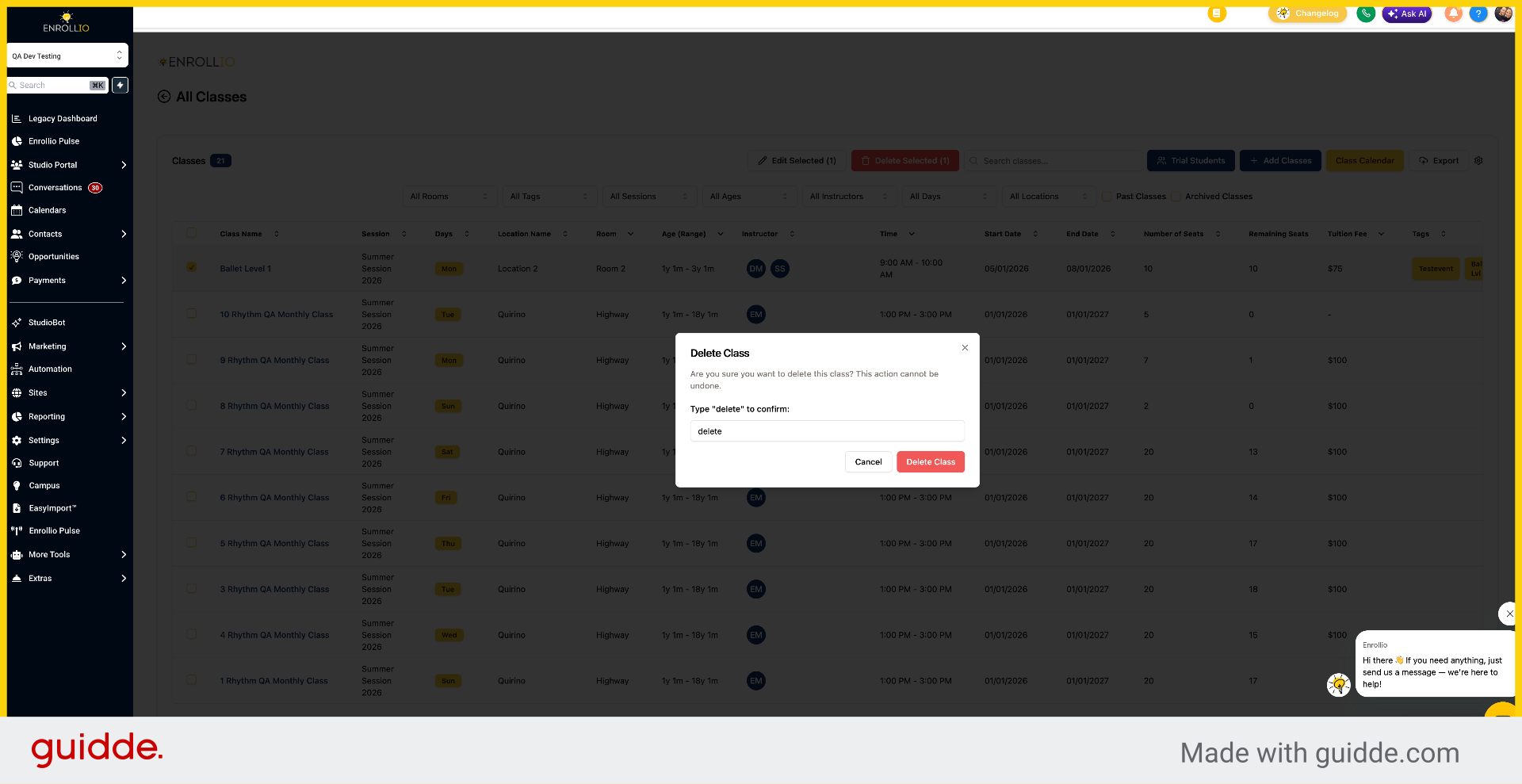This screenshot has height=784, width=1522.
Task: Click the lightning quick action icon near search
Action: 120,85
